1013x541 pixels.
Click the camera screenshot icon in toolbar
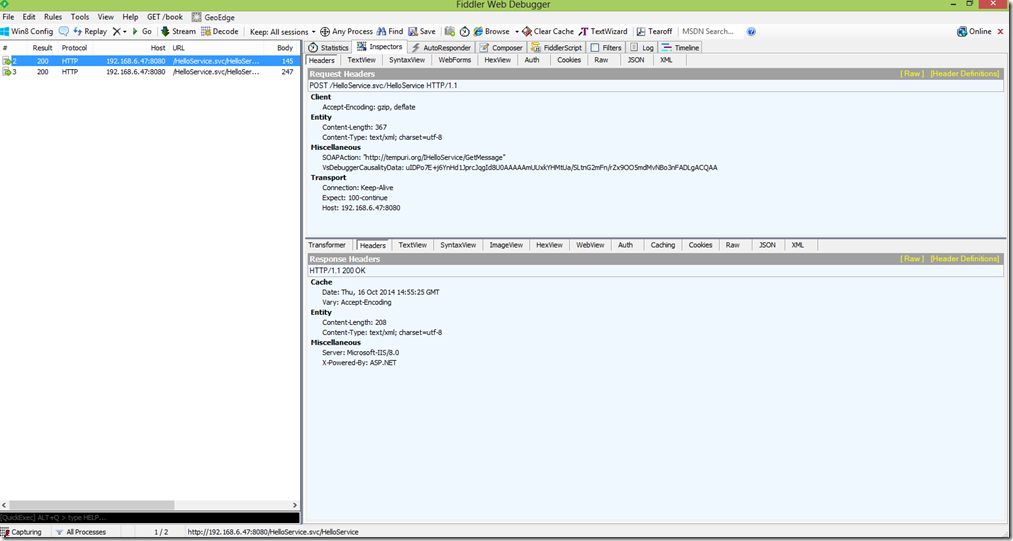point(450,31)
